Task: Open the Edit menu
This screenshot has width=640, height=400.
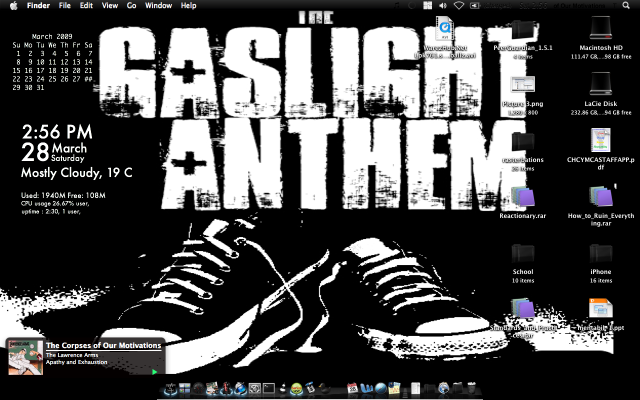Action: (x=86, y=6)
